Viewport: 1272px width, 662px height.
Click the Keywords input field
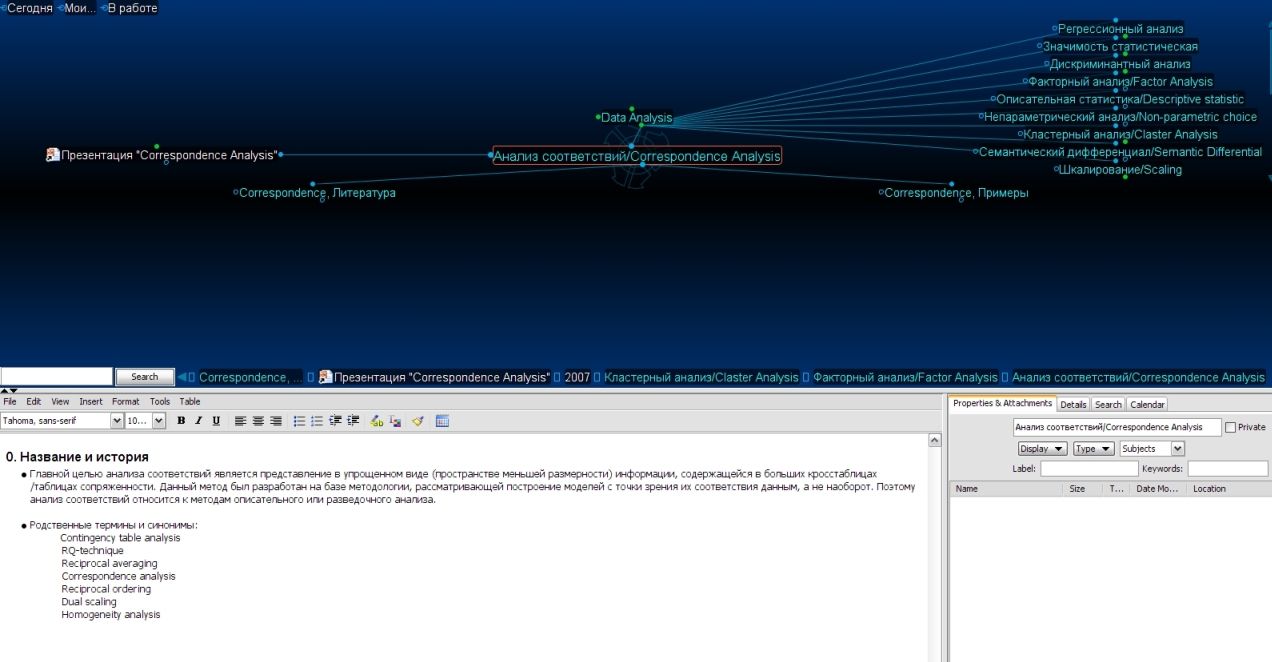click(x=1228, y=468)
